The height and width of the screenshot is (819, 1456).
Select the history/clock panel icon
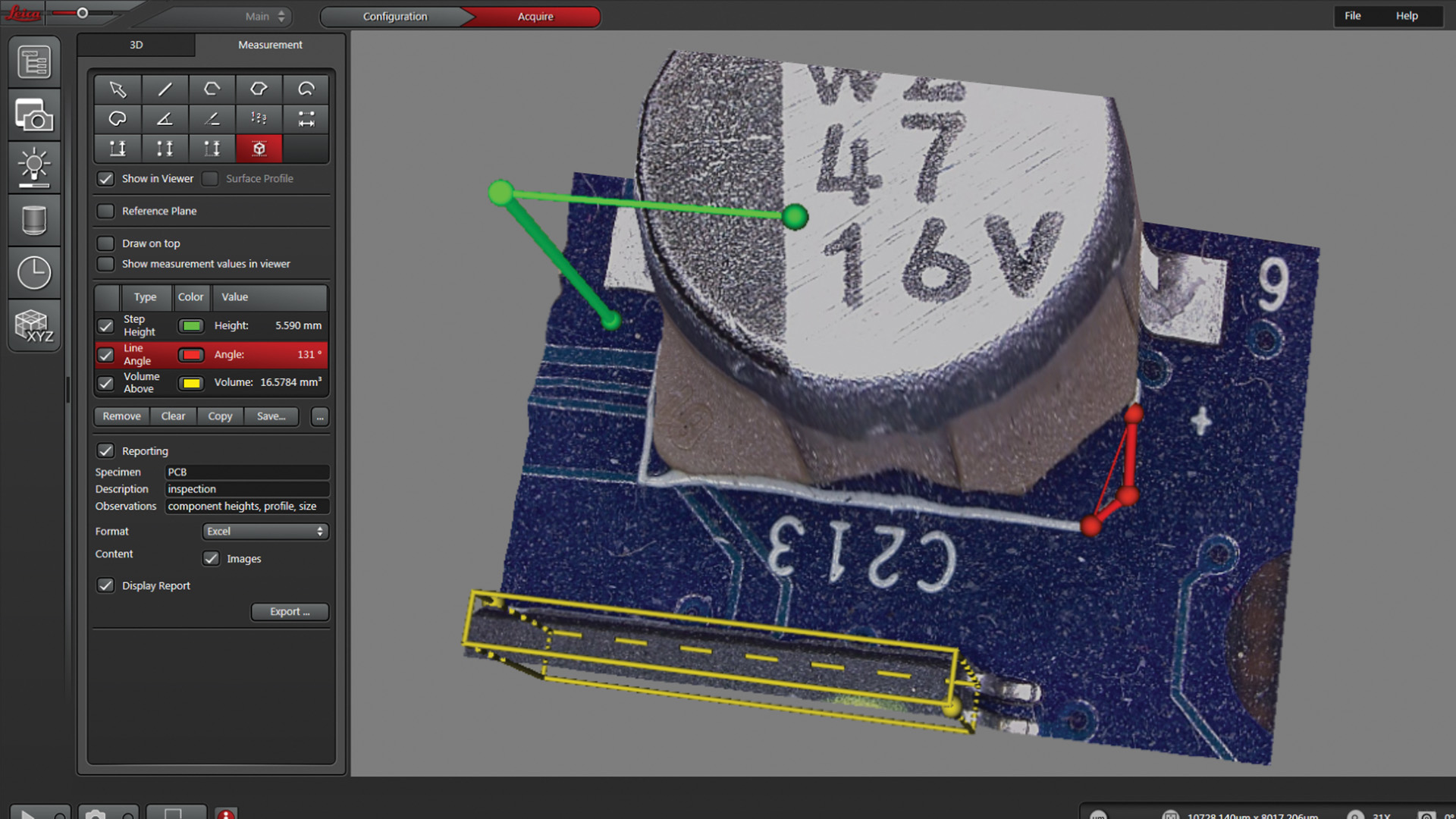pos(35,270)
